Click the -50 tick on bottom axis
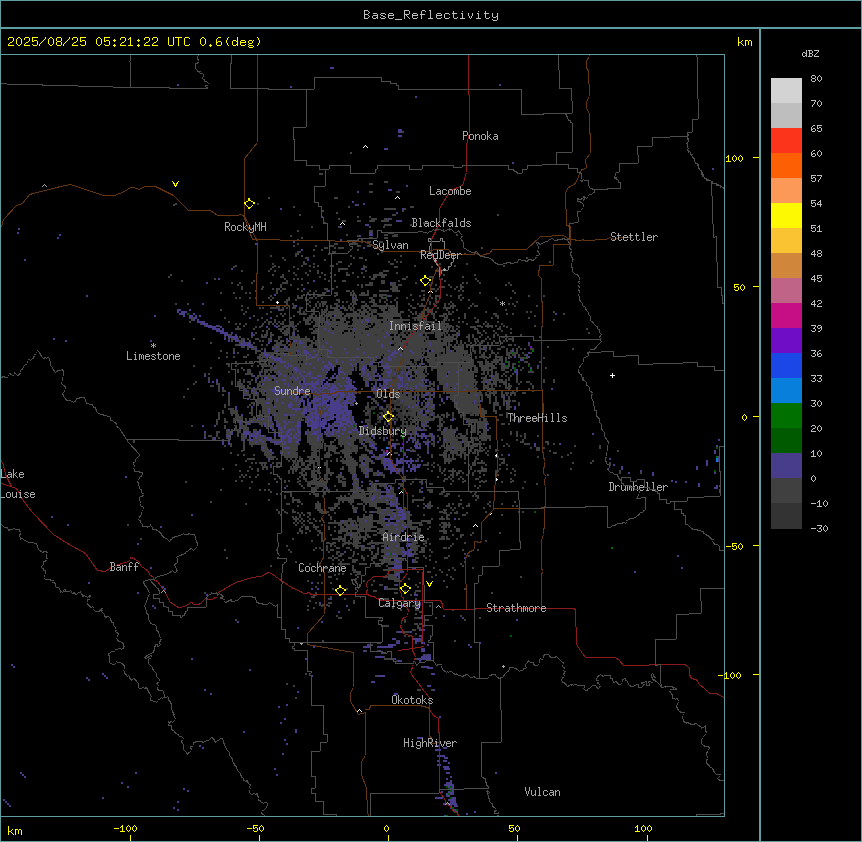The image size is (862, 842). click(x=255, y=828)
